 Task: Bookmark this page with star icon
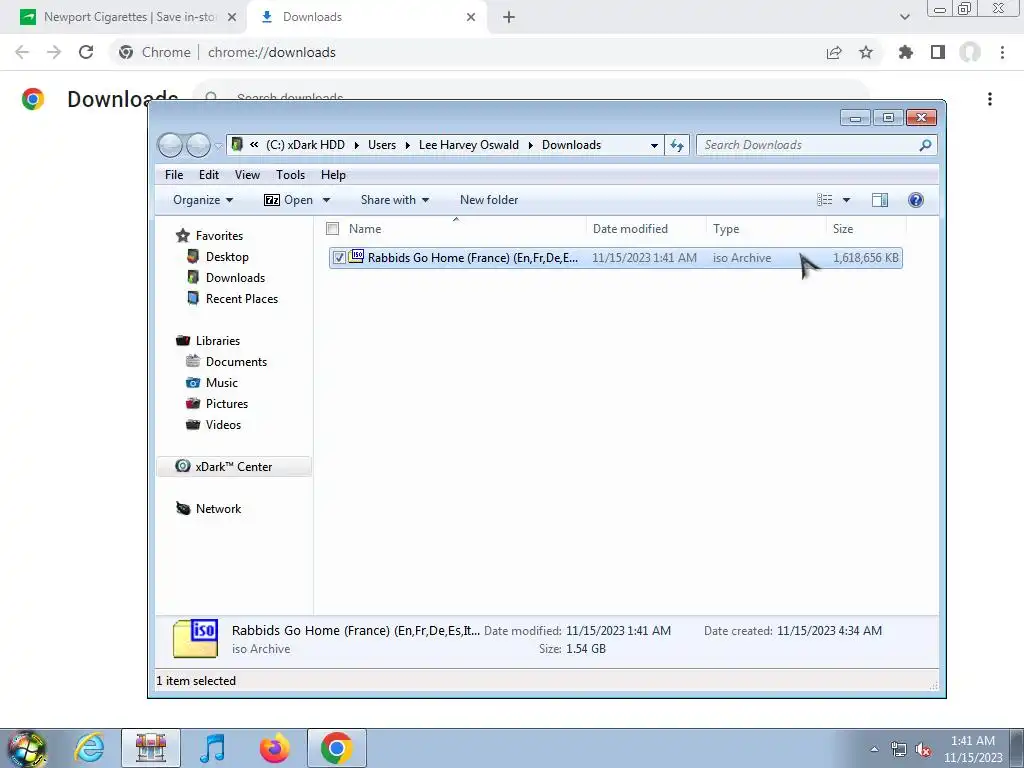click(x=866, y=52)
